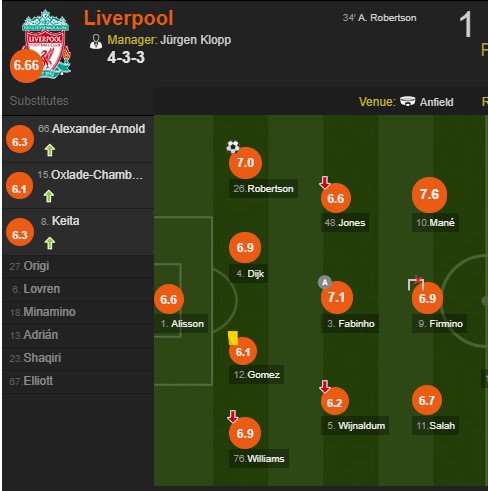Open Mané's 7.6 rating circle

(x=429, y=195)
